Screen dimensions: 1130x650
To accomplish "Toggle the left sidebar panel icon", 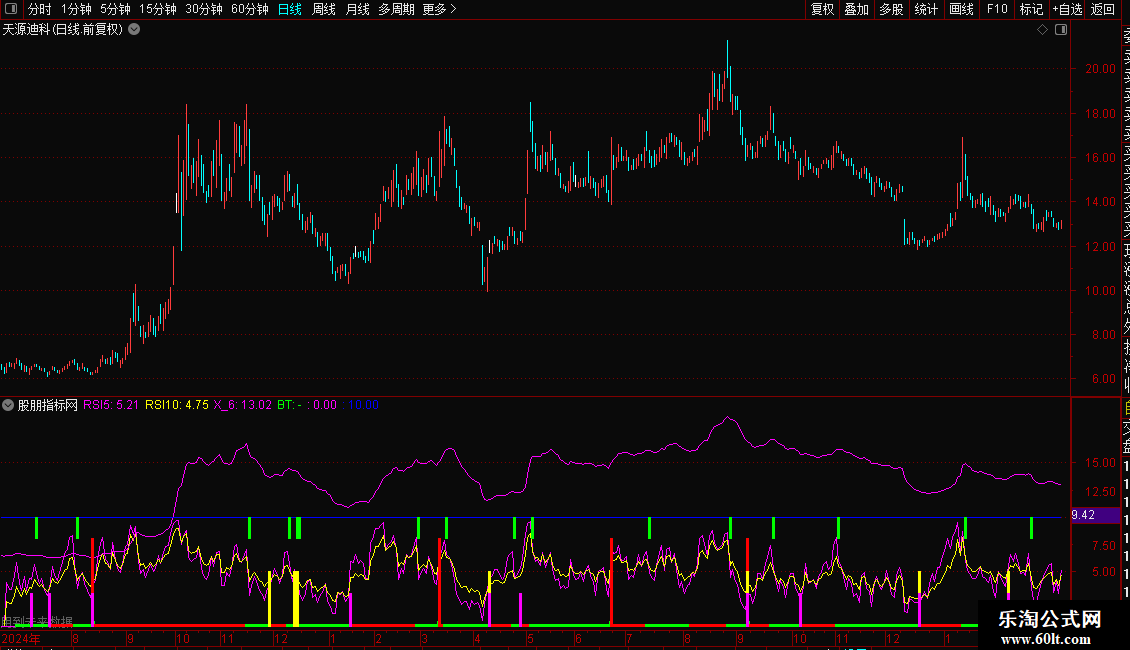I will (x=9, y=9).
